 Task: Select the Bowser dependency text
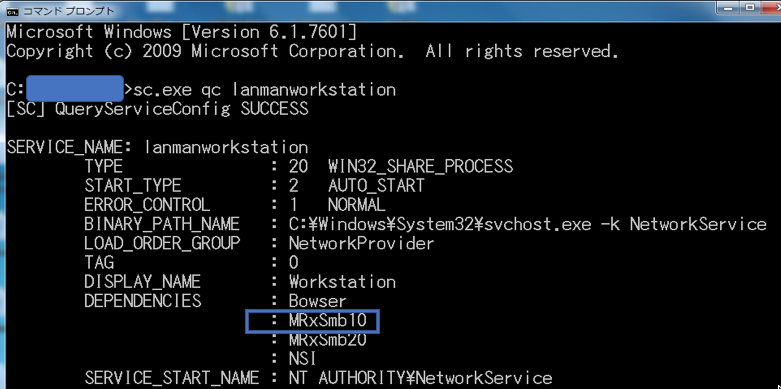coord(317,301)
